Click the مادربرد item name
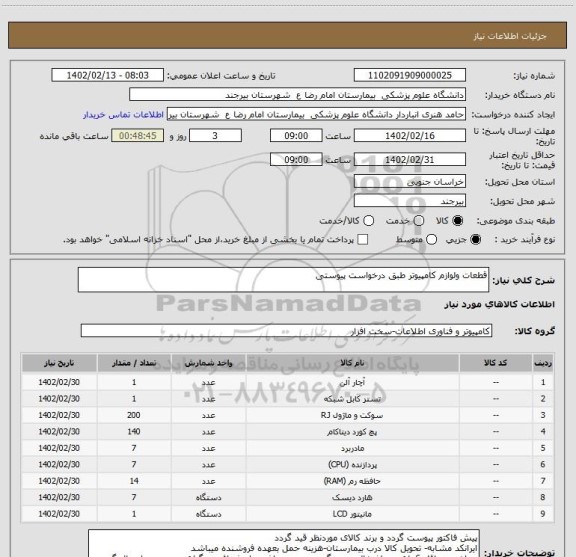The height and width of the screenshot is (557, 576). tap(352, 448)
